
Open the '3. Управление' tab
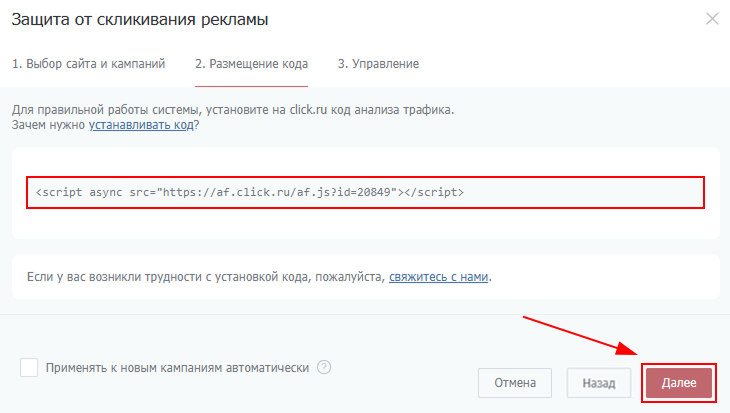[378, 64]
